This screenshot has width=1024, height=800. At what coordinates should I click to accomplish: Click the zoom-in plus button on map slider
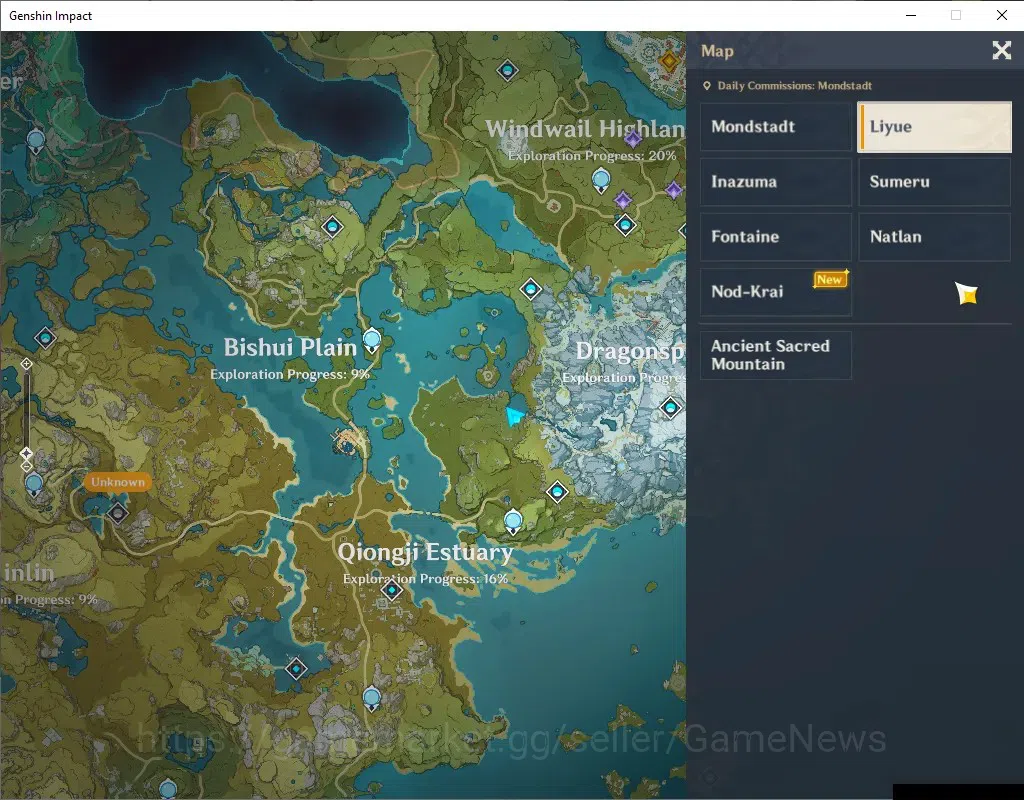(26, 364)
